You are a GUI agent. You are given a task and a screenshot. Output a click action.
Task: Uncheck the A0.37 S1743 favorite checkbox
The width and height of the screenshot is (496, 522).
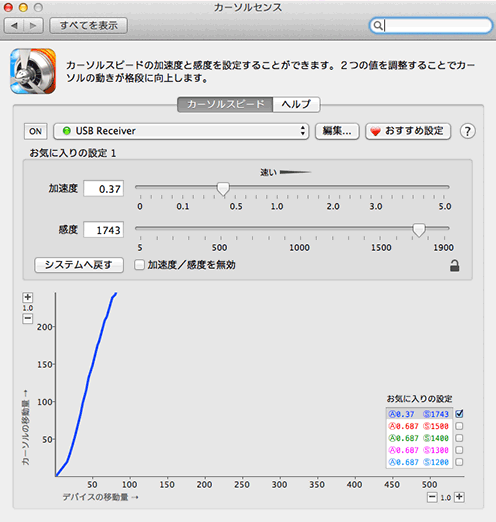[x=459, y=414]
